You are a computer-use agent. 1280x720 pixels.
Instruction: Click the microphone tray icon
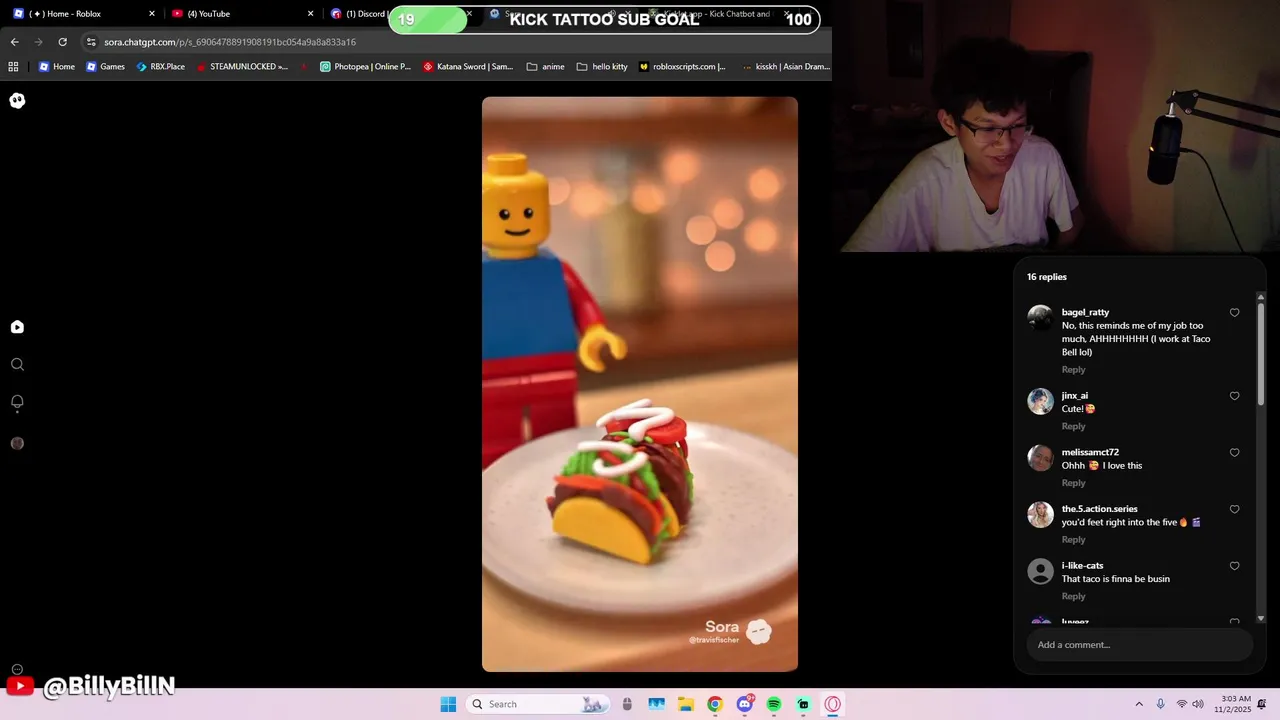point(1160,704)
